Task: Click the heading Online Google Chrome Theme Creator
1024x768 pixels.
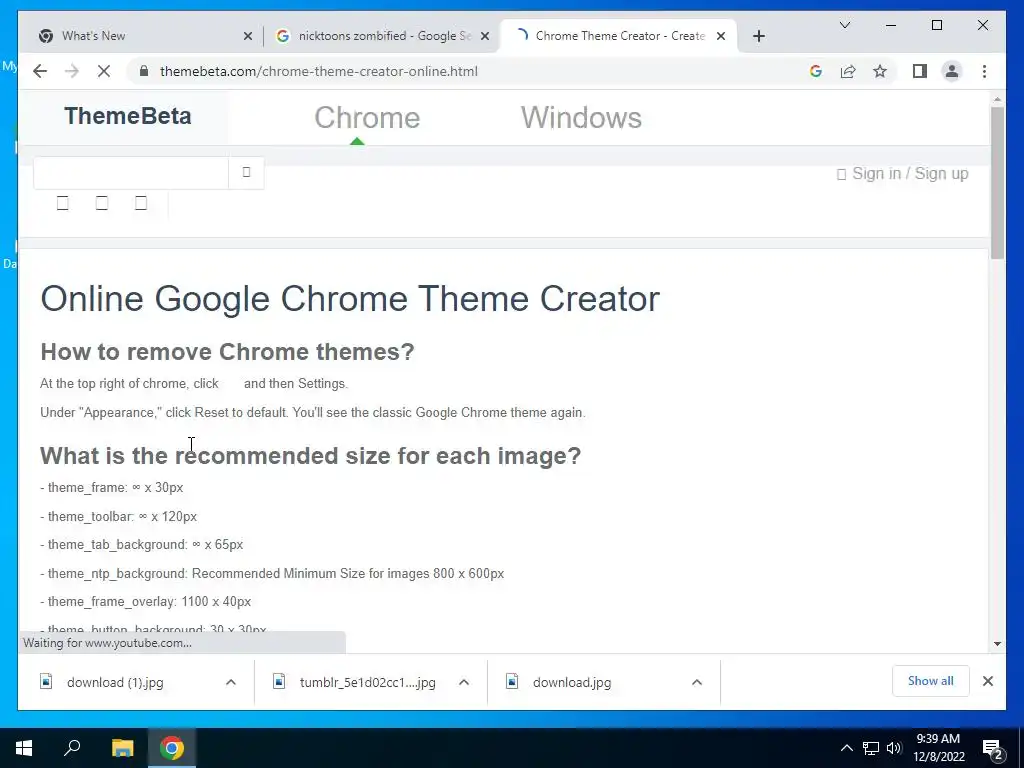Action: tap(350, 298)
